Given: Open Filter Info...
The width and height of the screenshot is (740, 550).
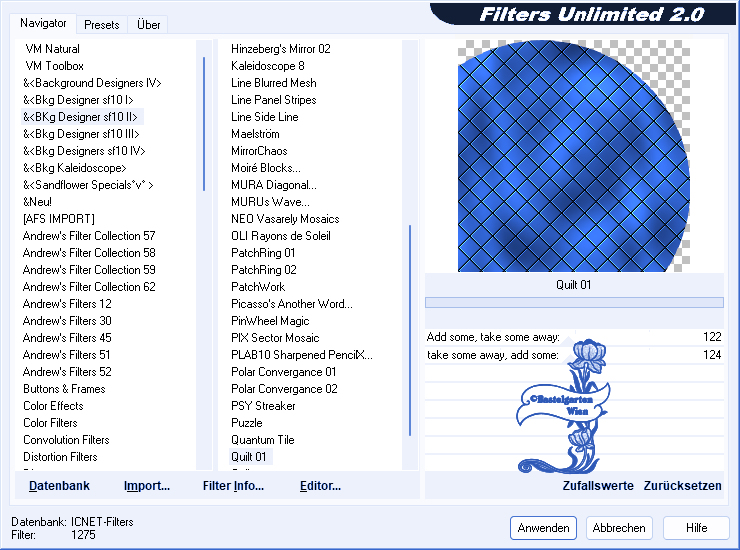Looking at the screenshot, I should pos(233,485).
